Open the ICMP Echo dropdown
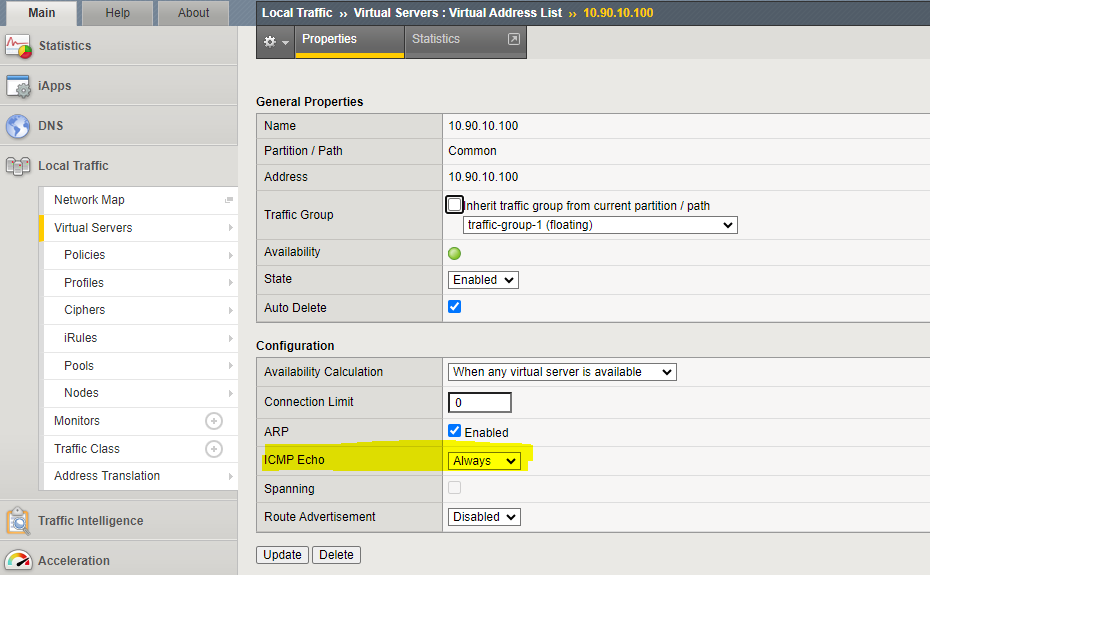 pos(484,461)
